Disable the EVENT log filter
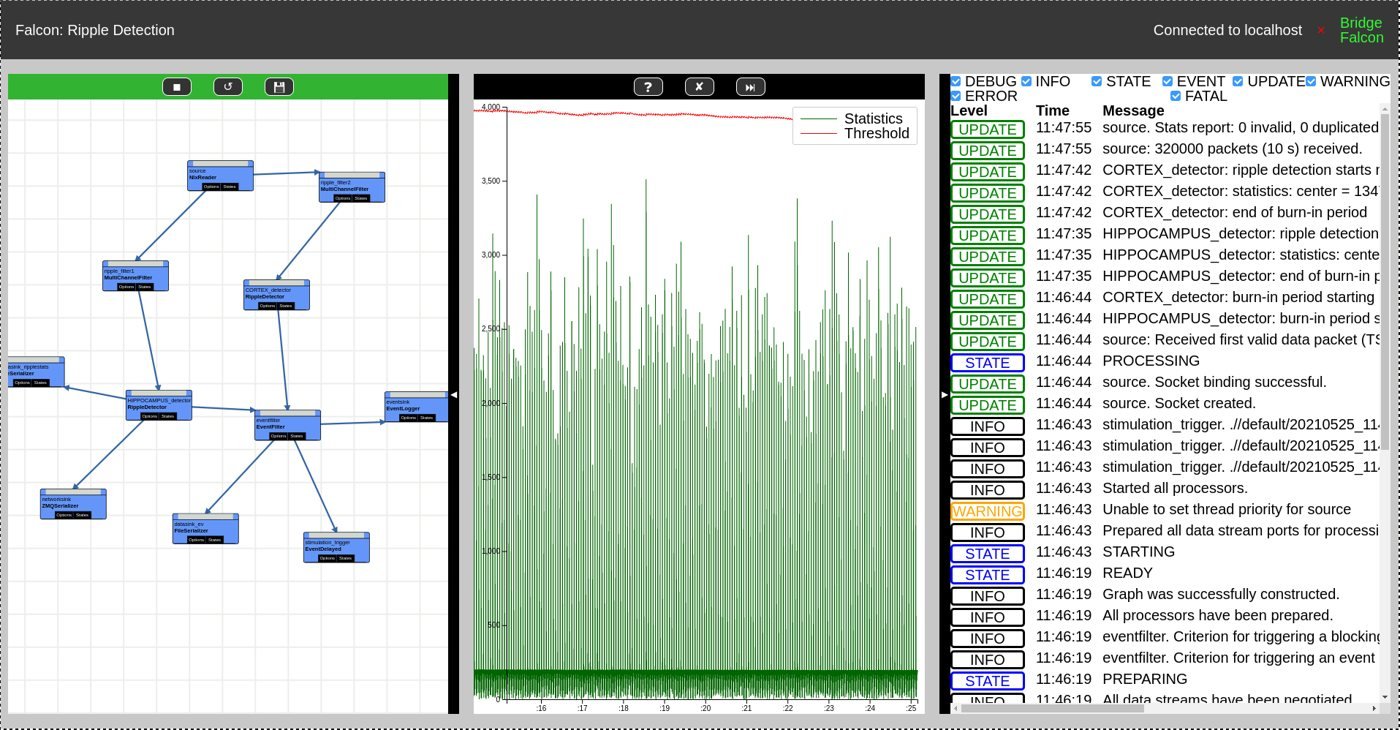1400x730 pixels. [x=1167, y=81]
